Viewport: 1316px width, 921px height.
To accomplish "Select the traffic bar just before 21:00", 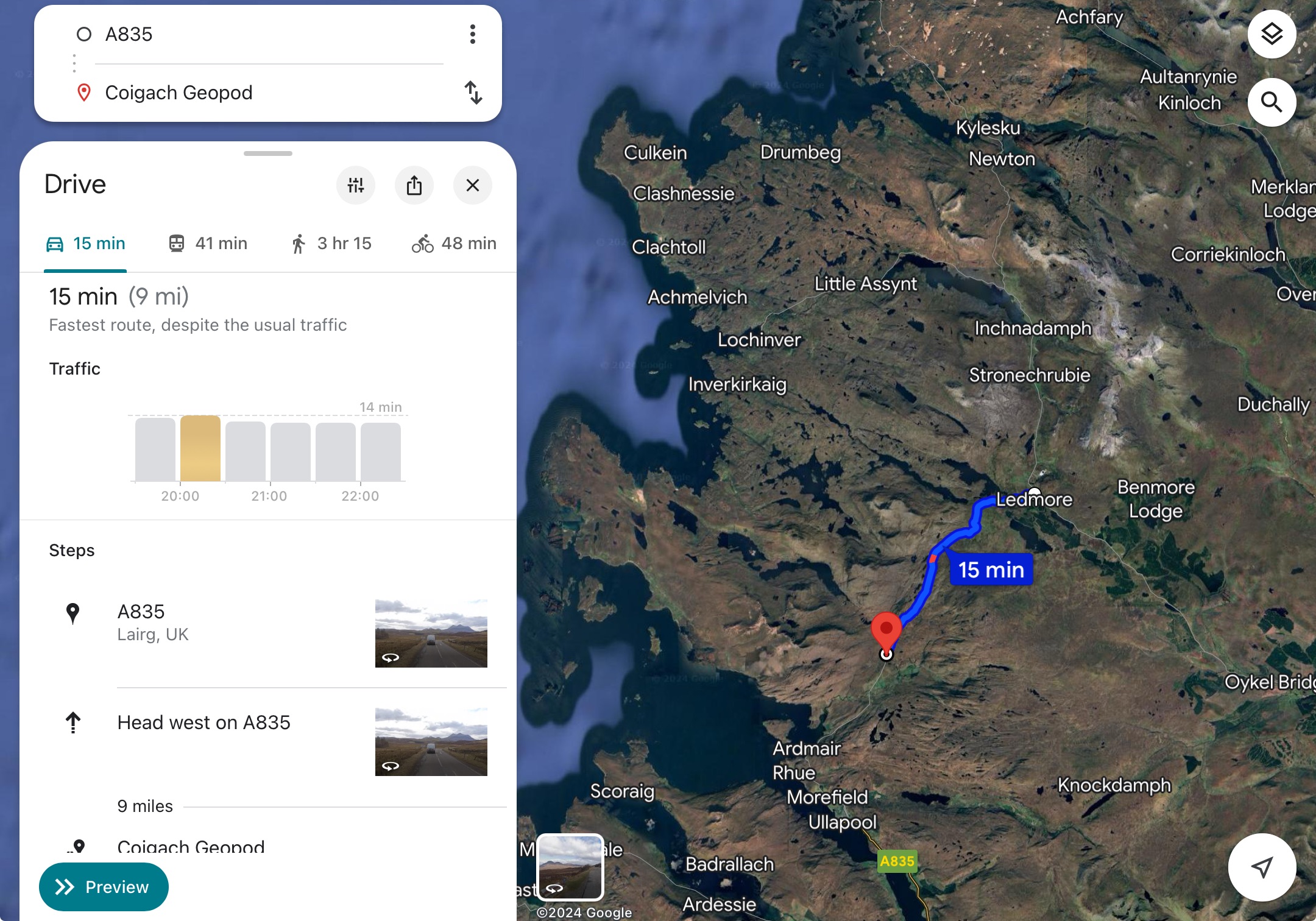I will click(246, 451).
